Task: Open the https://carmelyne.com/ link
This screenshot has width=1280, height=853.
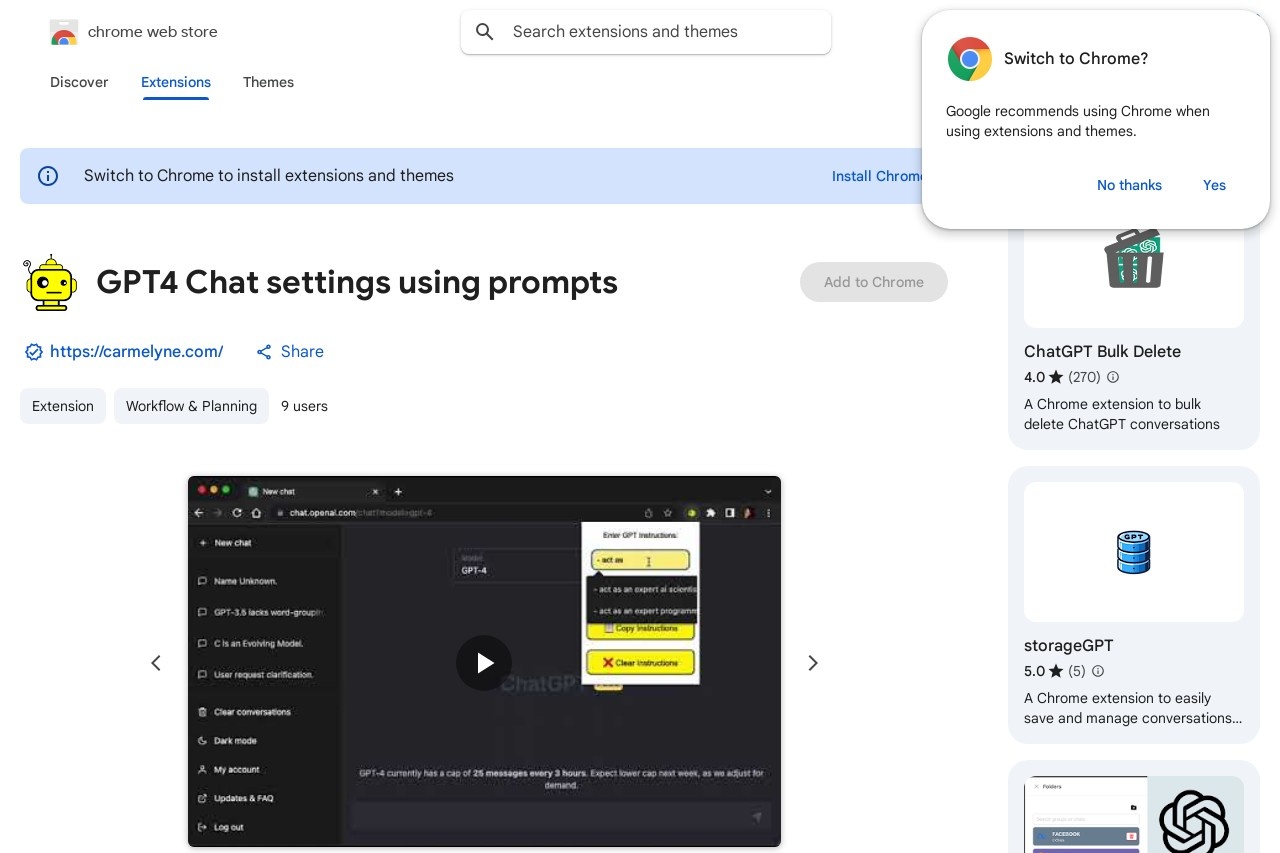Action: (x=136, y=352)
